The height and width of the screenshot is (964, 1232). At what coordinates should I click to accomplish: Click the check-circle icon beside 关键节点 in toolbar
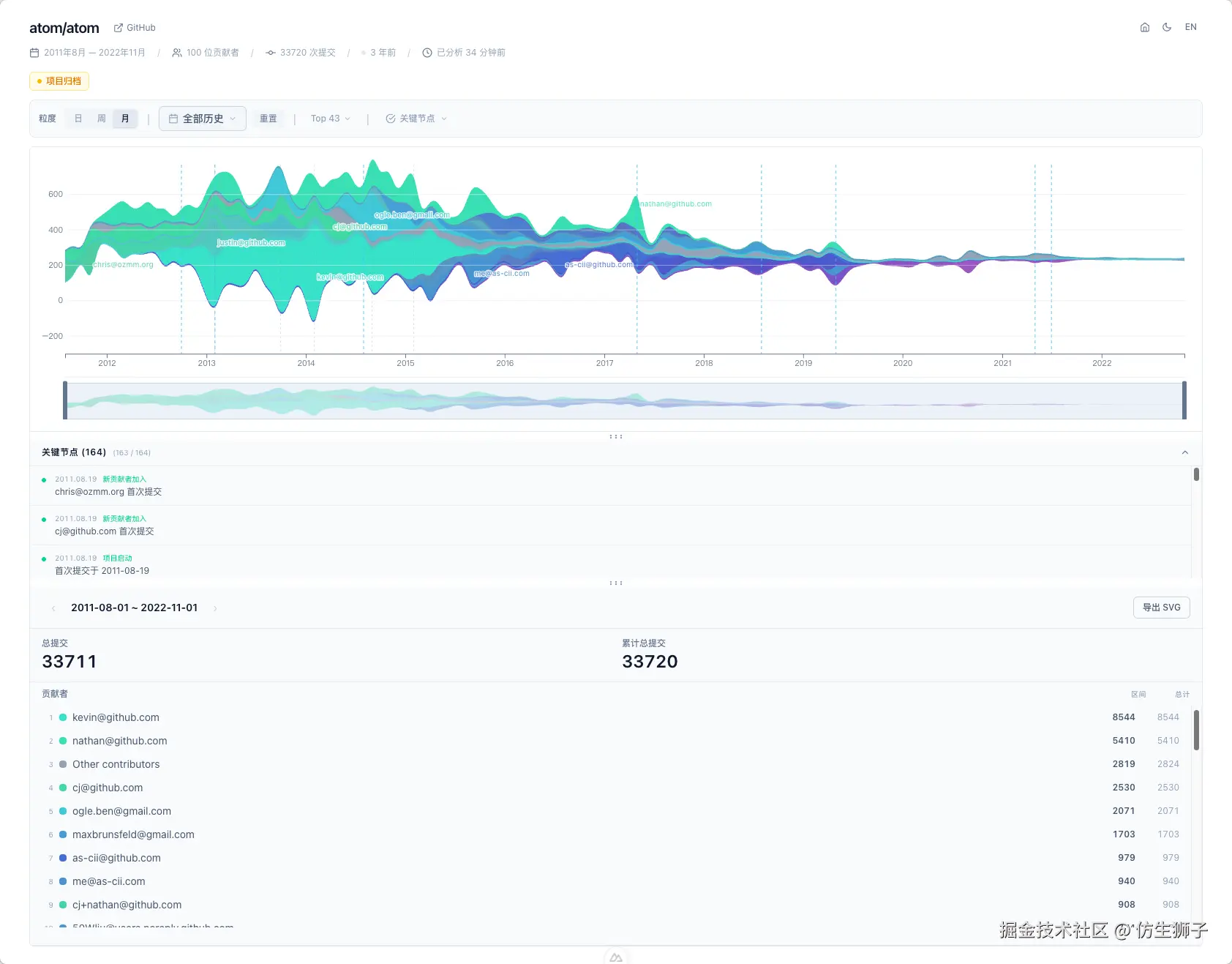click(391, 119)
